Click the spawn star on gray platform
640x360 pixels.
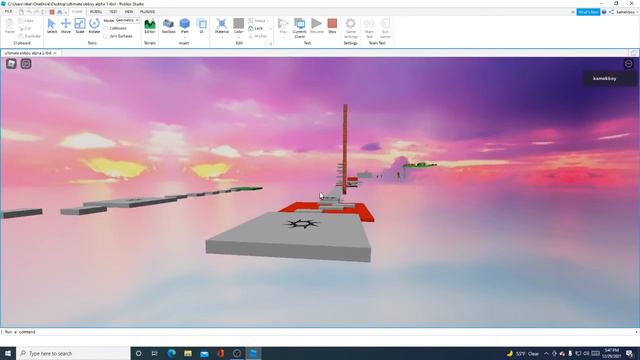(302, 224)
